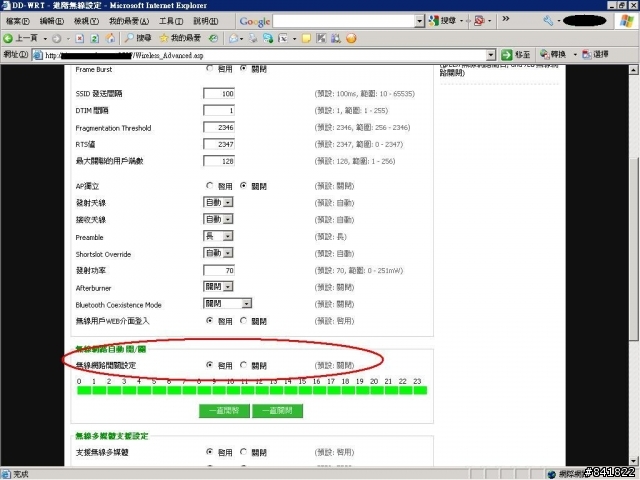Enable wireless user WEB GUI access radio
Image resolution: width=640 pixels, height=480 pixels.
[210, 321]
